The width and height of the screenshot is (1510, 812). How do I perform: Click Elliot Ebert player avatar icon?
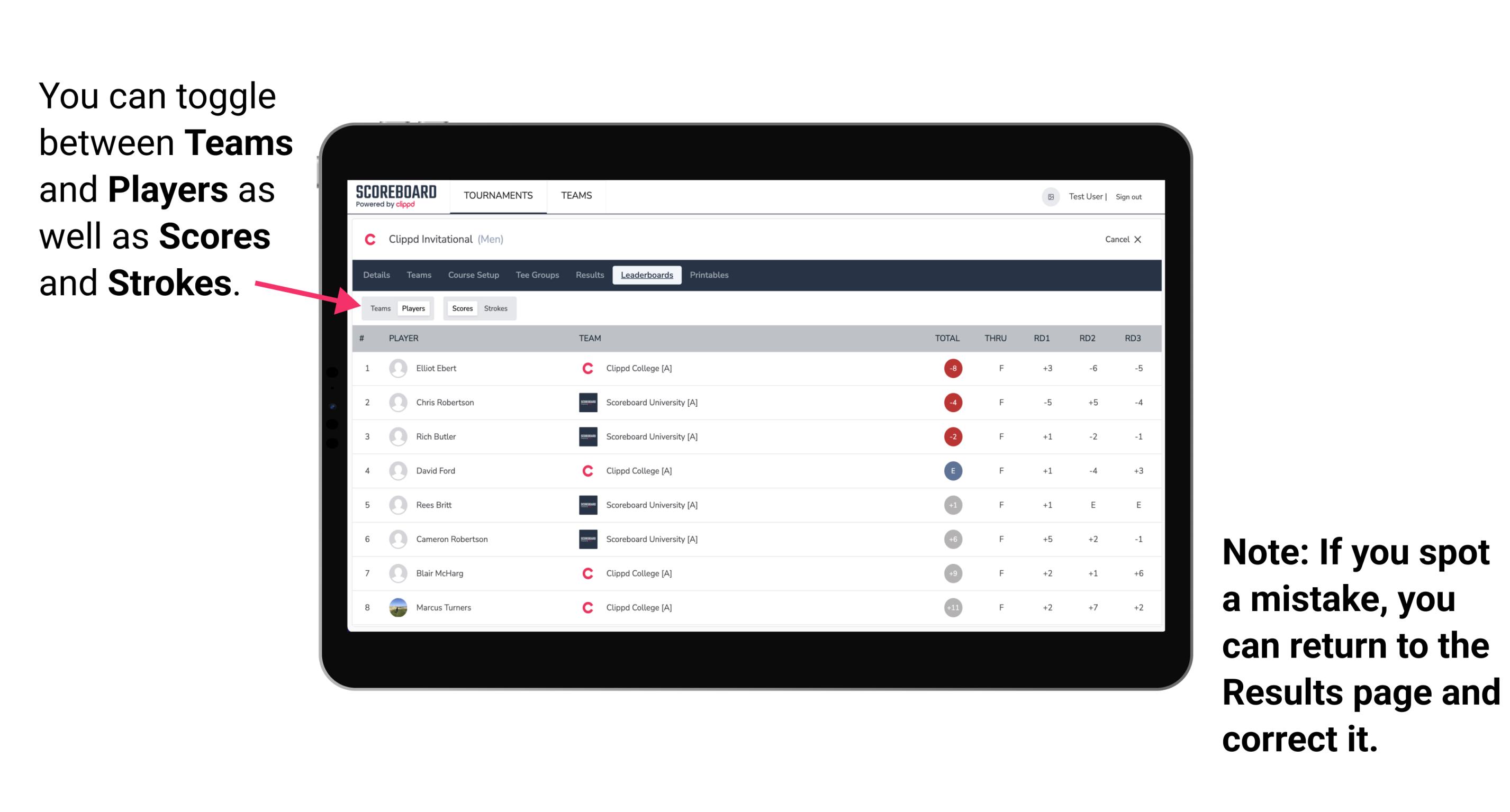point(397,367)
